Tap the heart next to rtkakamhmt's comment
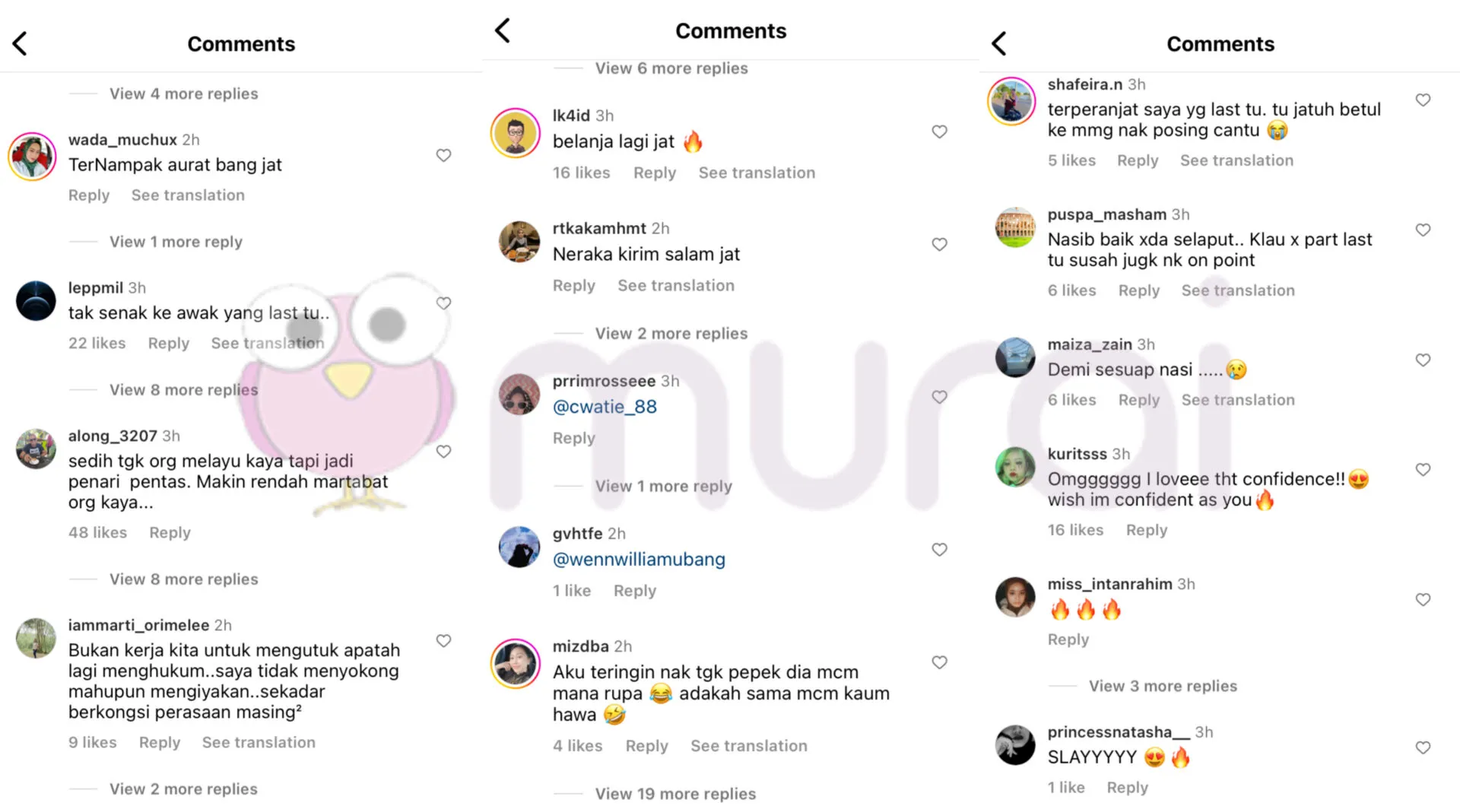 pos(940,244)
